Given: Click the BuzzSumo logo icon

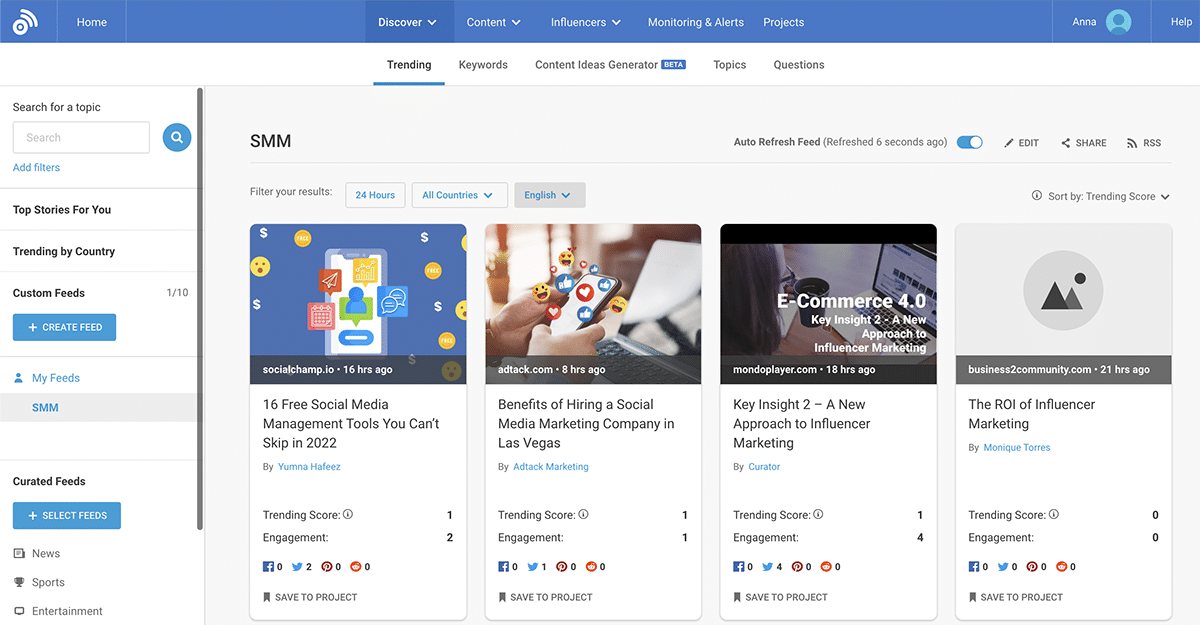Looking at the screenshot, I should point(26,22).
